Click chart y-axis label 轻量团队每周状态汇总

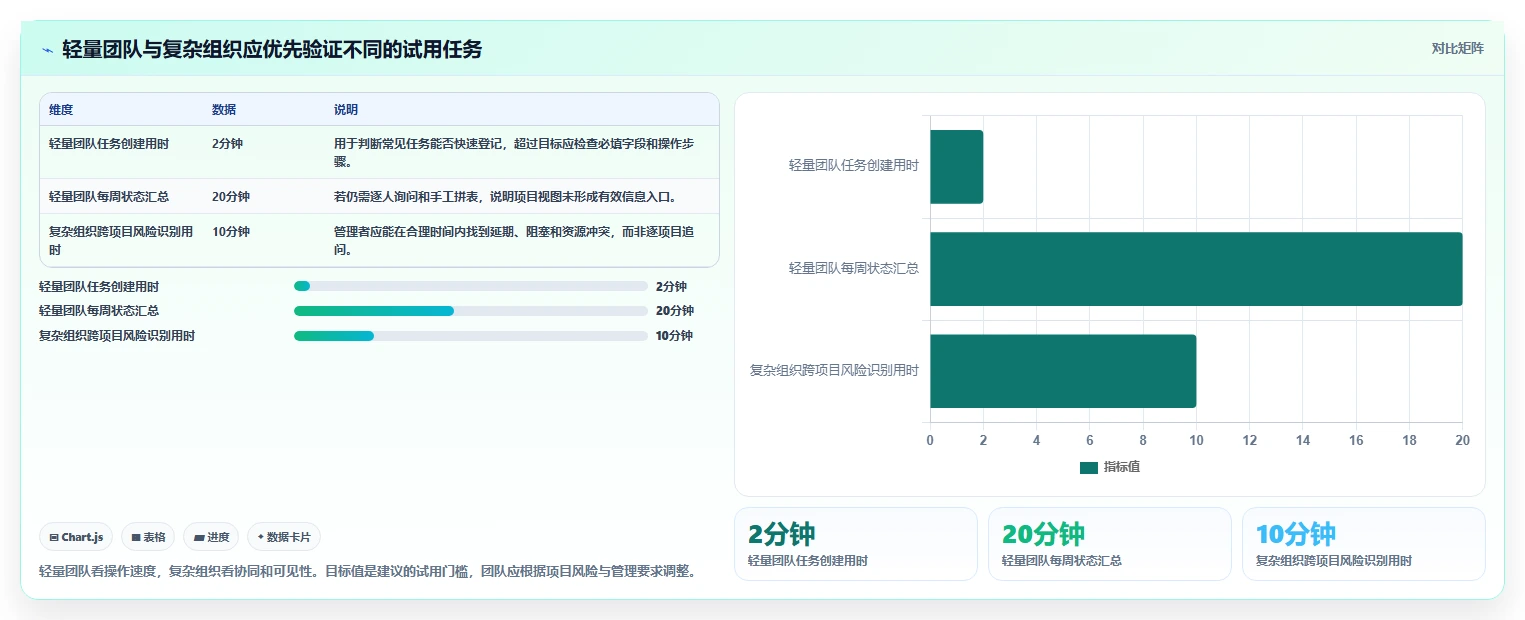[854, 268]
